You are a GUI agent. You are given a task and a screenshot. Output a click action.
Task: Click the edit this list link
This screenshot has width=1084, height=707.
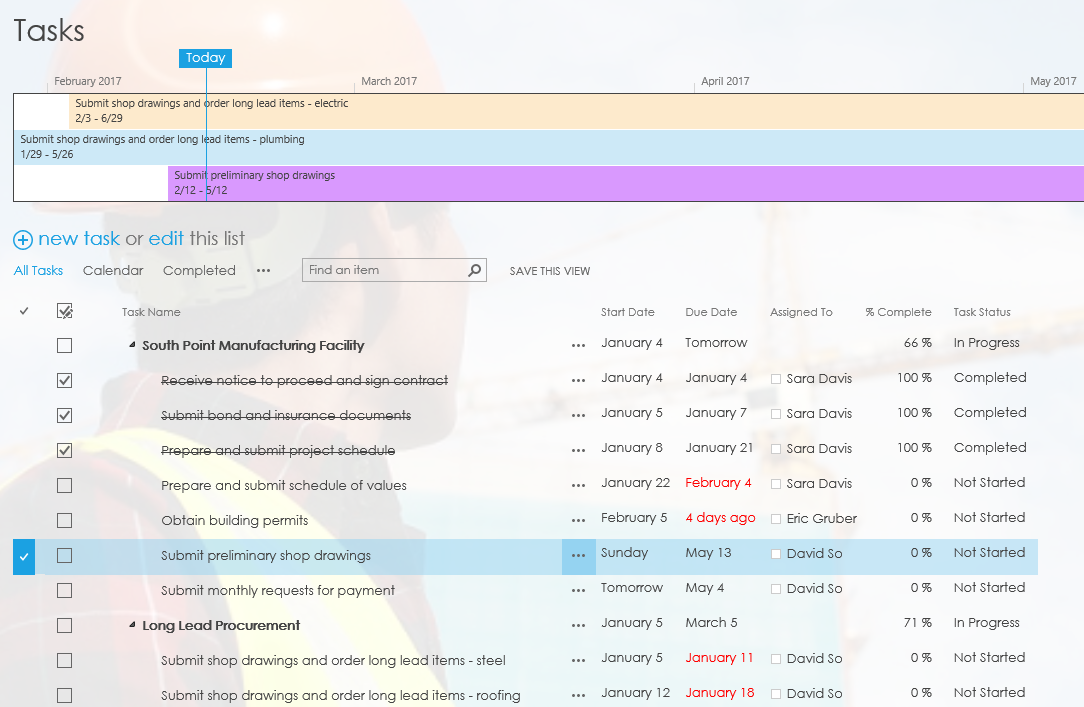click(x=166, y=239)
